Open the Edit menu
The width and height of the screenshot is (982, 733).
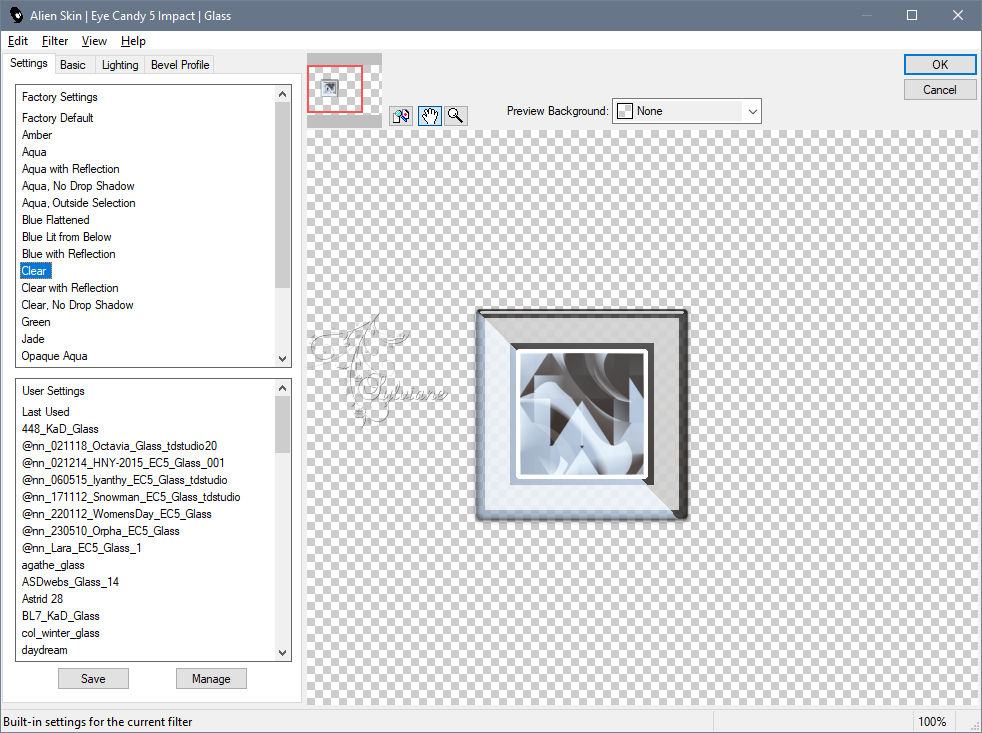[x=18, y=41]
